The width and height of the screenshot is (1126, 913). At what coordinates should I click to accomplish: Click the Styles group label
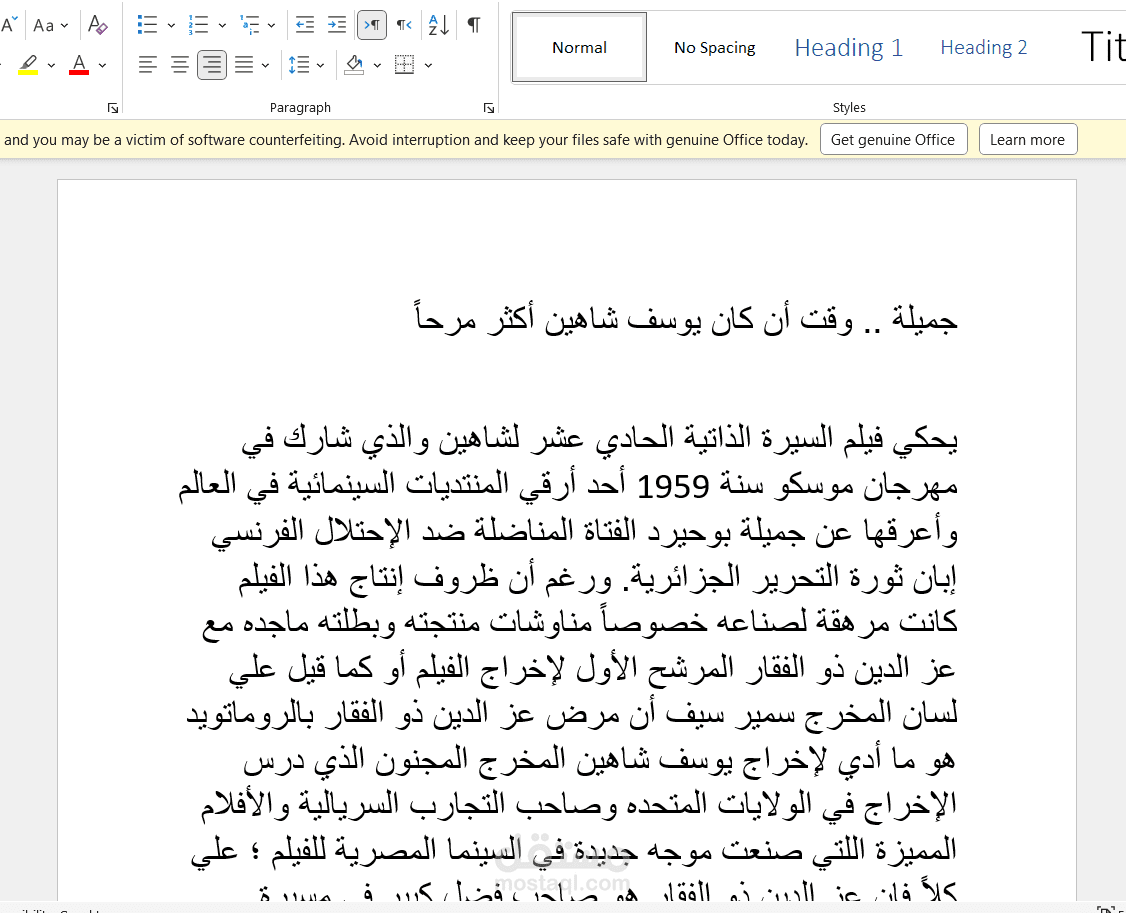(849, 108)
